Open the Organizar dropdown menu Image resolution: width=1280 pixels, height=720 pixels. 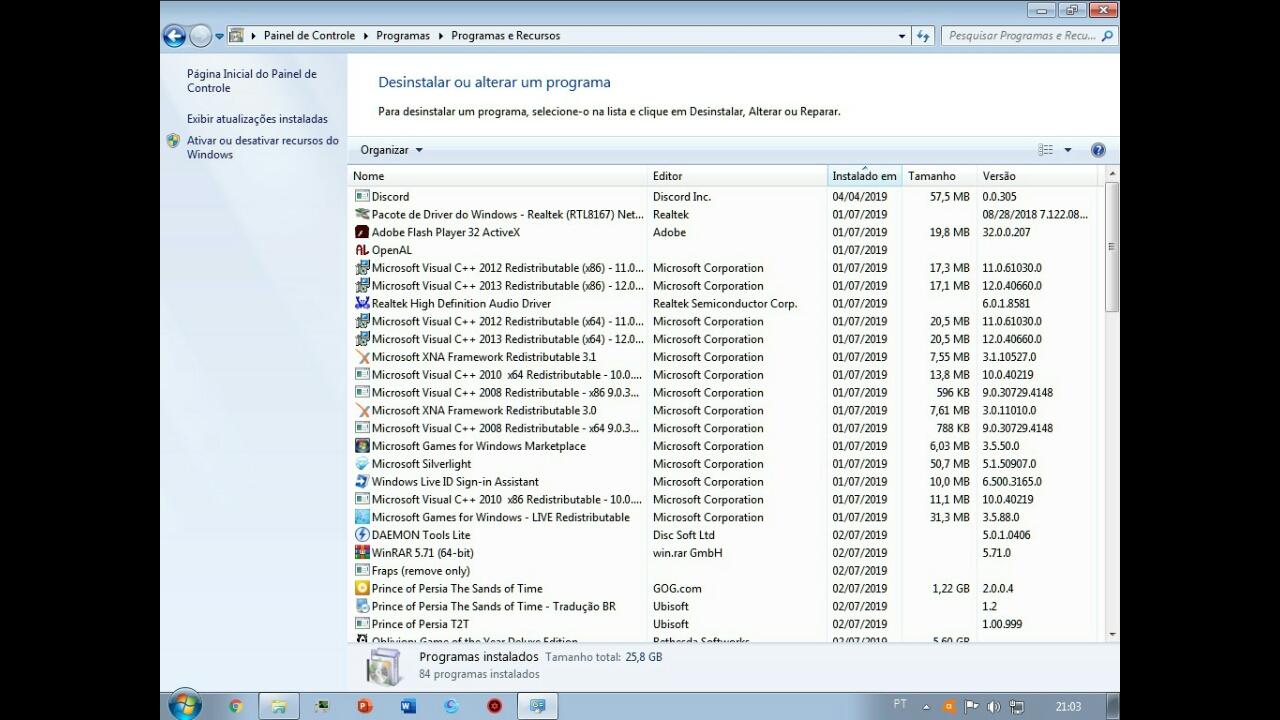391,150
